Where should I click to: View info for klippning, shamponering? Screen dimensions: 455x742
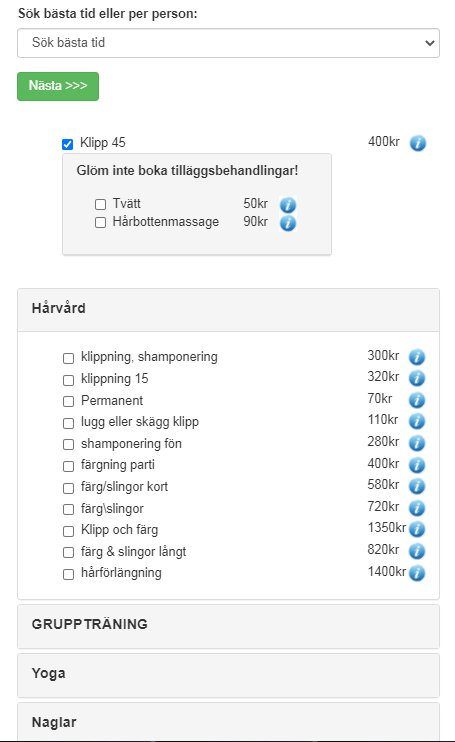coord(417,357)
